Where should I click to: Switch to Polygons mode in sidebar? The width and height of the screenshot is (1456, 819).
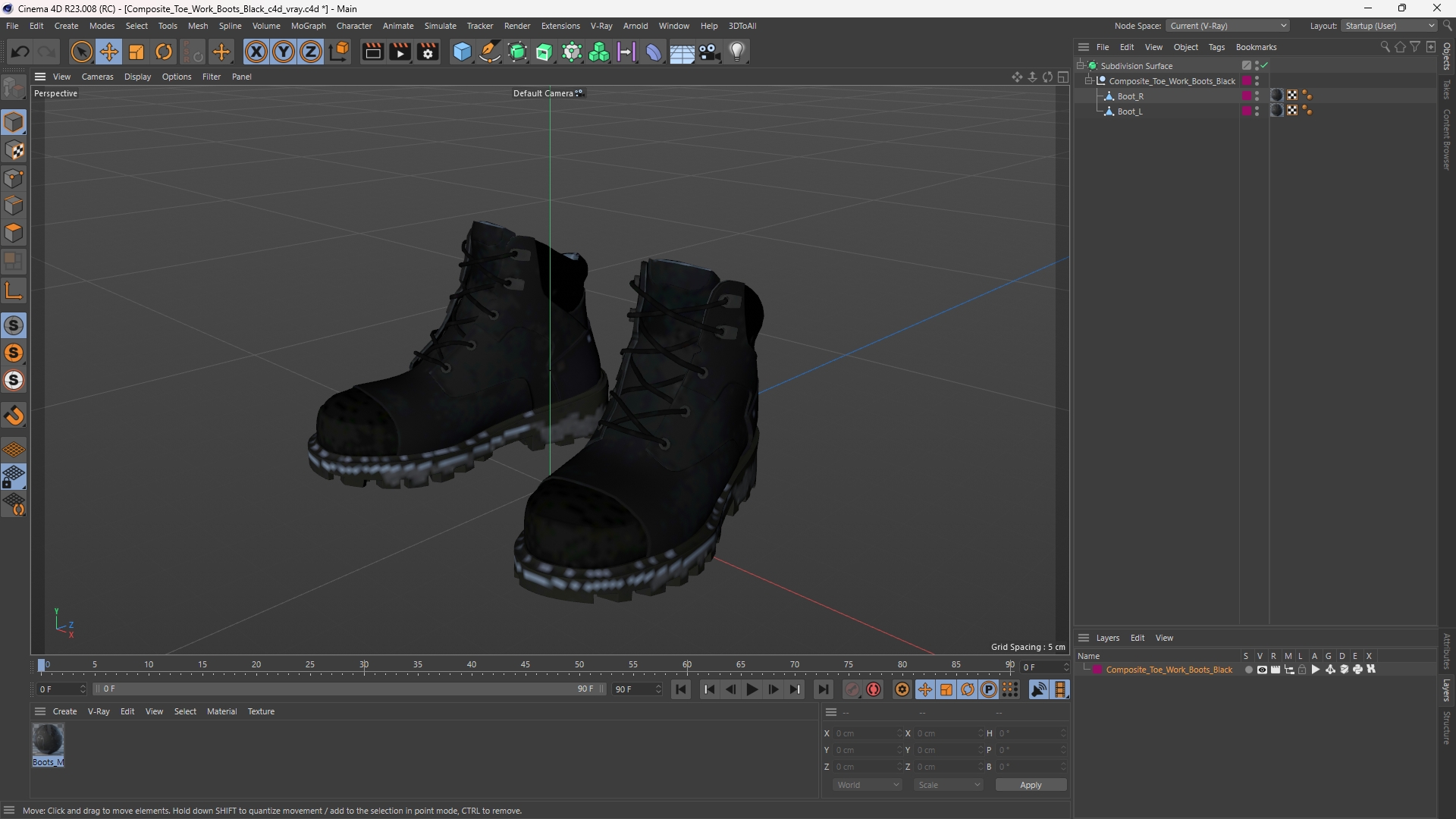click(x=14, y=233)
